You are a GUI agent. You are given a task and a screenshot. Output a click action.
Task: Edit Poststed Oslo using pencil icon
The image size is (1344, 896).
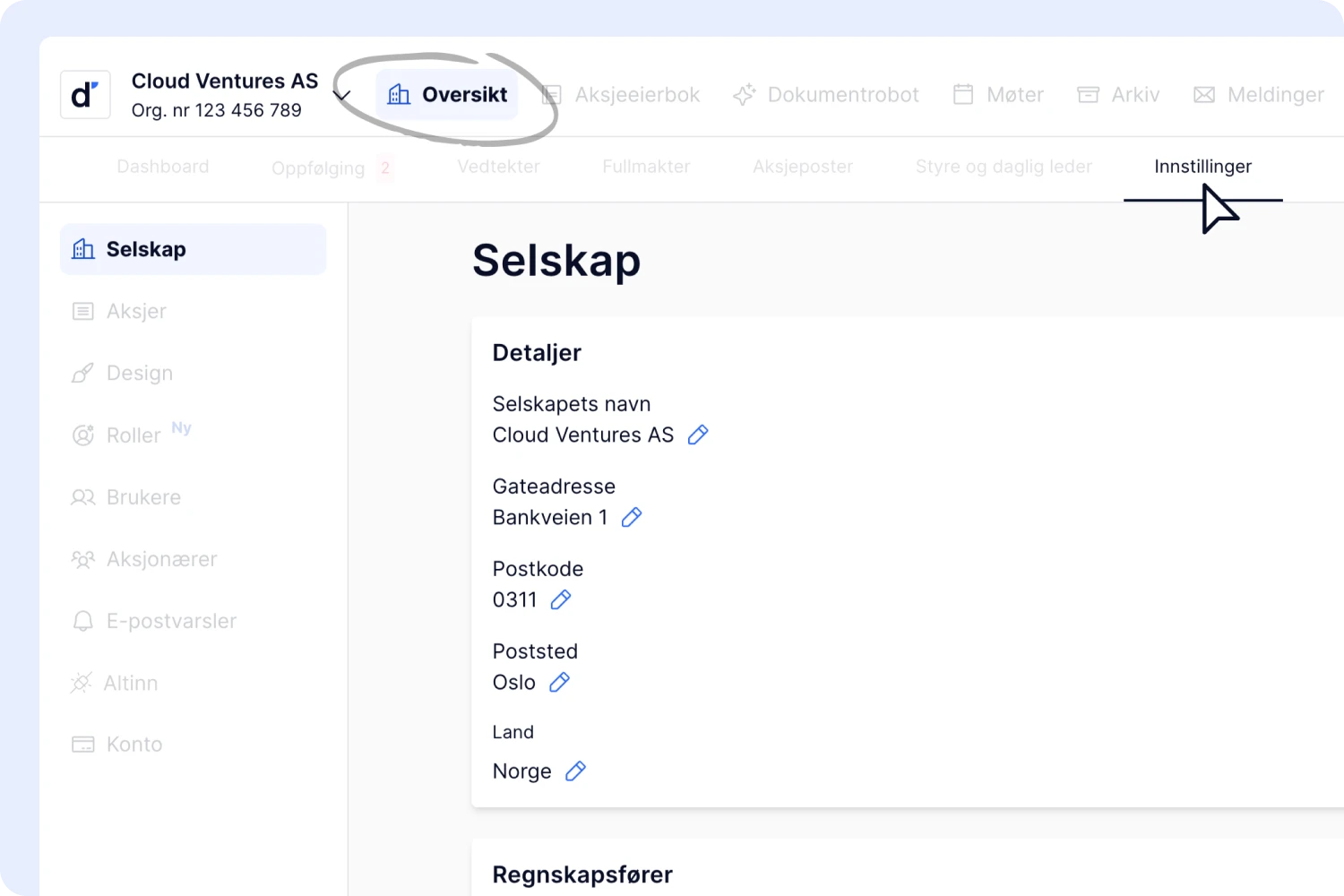pyautogui.click(x=559, y=683)
